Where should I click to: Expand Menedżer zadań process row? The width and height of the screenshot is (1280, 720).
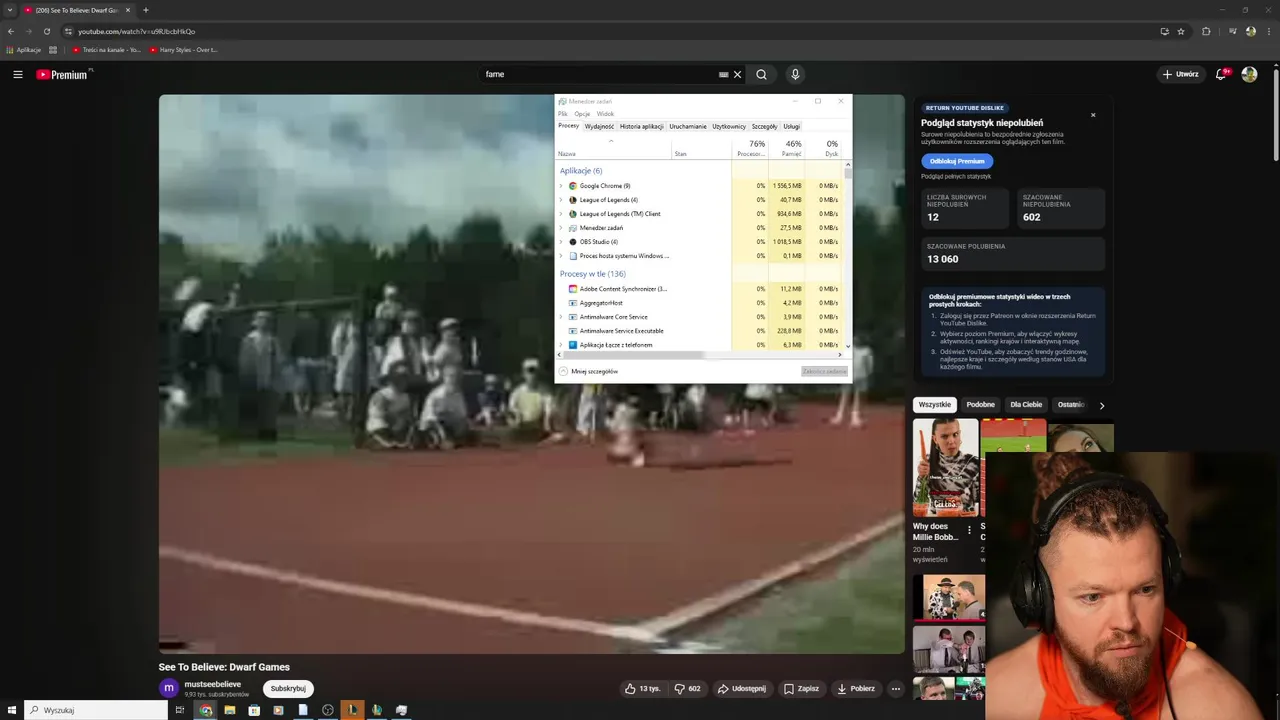click(x=561, y=228)
